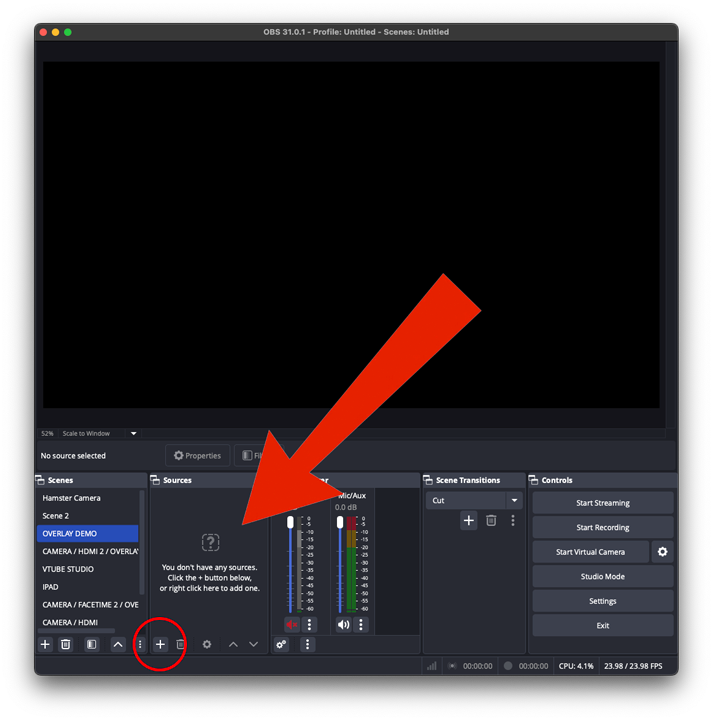712x720 pixels.
Task: Delete the selected scene with trash icon
Action: [x=66, y=645]
